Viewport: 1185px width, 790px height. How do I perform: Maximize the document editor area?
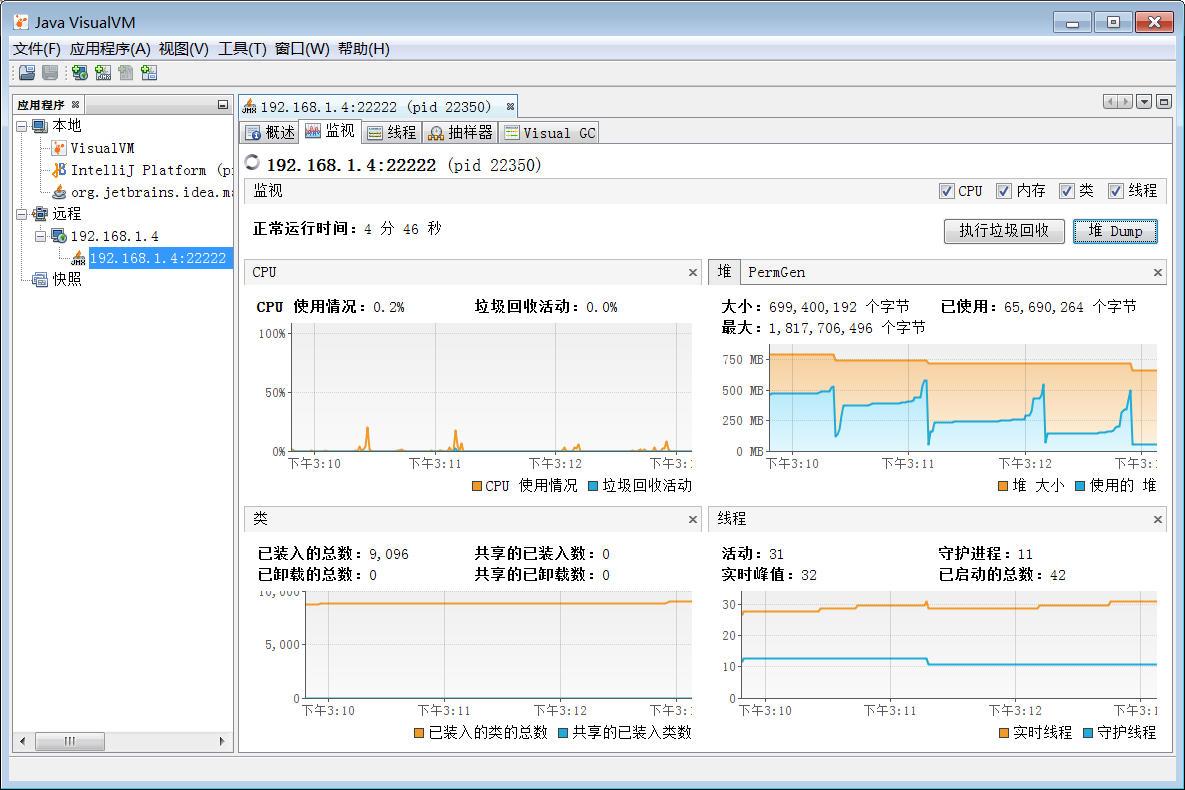(1164, 101)
